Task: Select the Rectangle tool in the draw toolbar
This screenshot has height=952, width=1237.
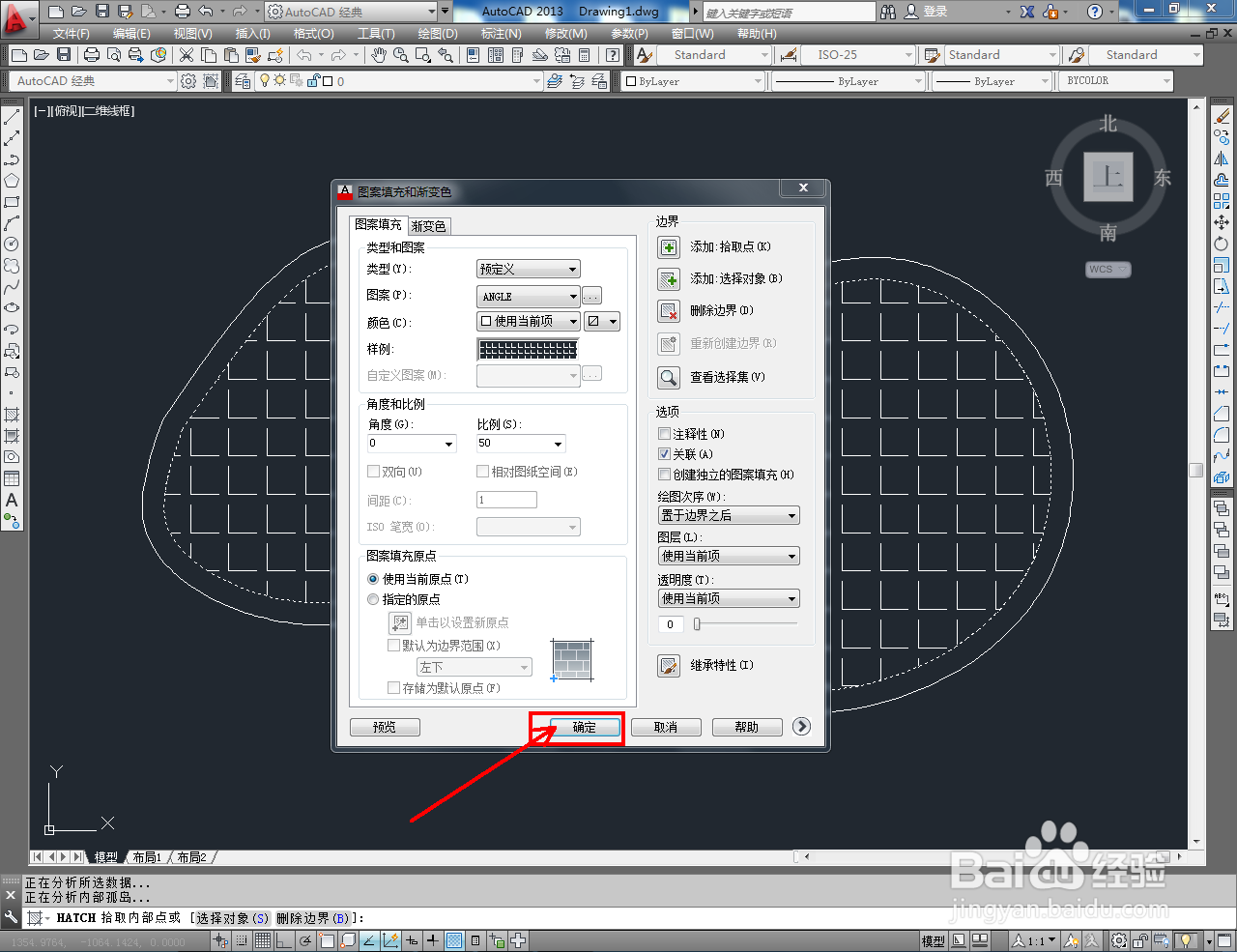Action: pos(12,202)
